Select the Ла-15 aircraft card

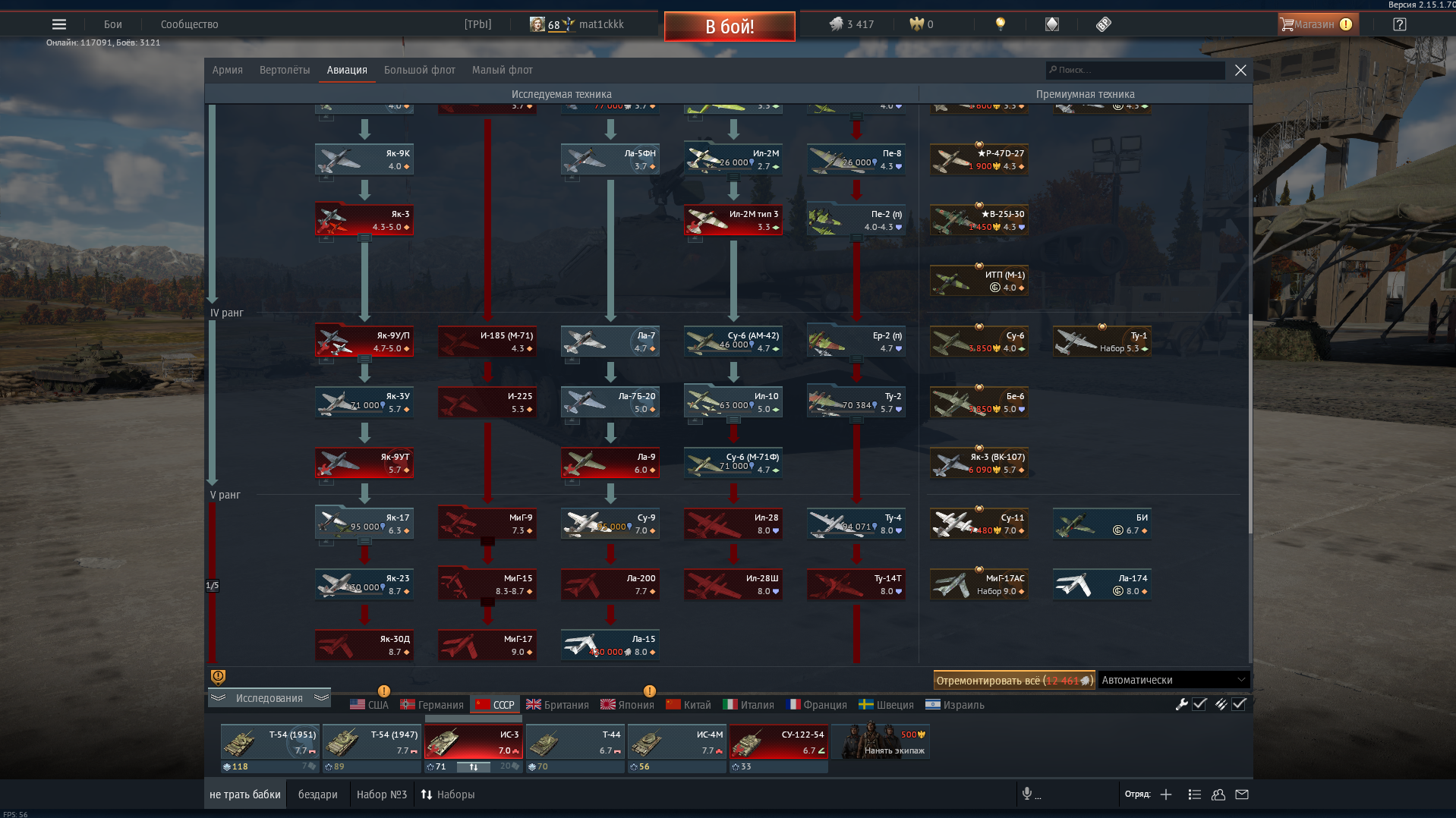[x=610, y=645]
